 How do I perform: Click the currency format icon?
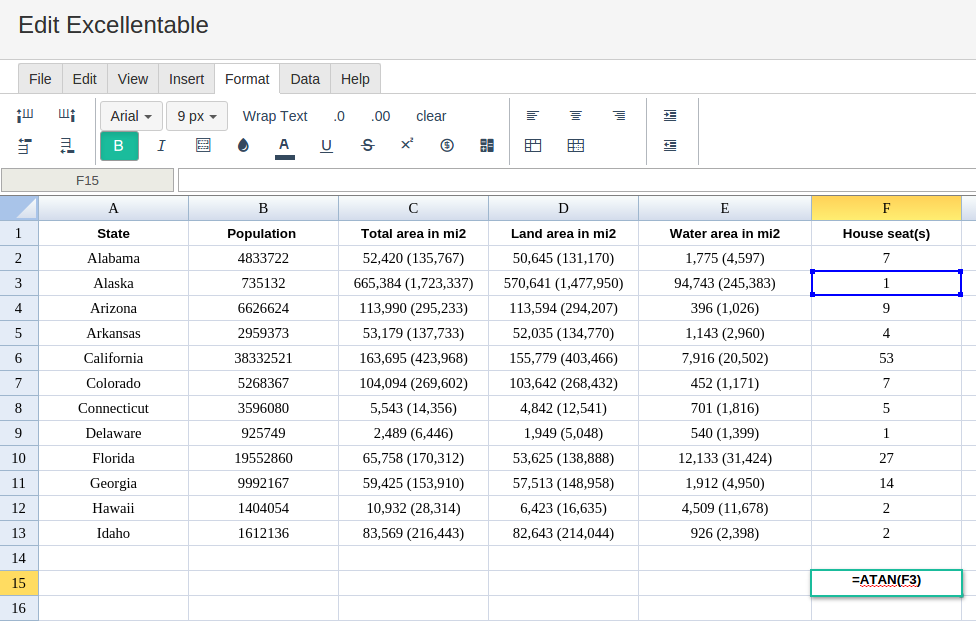coord(447,146)
